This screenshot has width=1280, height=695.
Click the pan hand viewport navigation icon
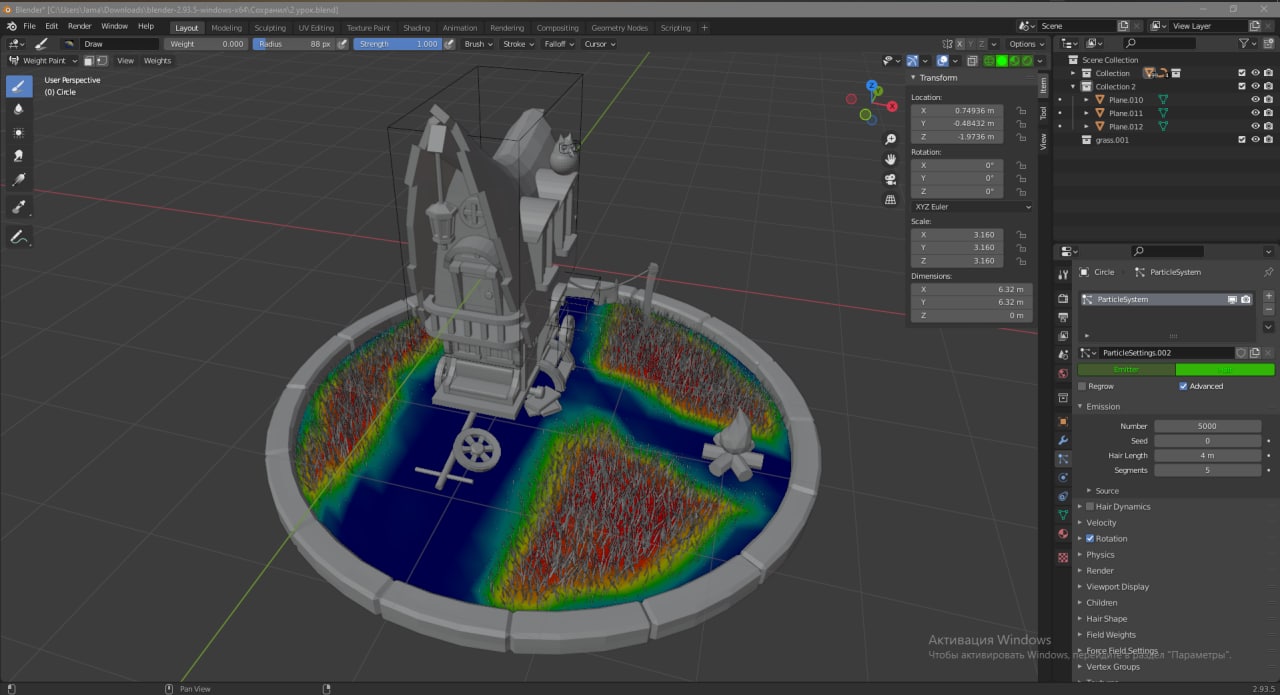tap(890, 159)
